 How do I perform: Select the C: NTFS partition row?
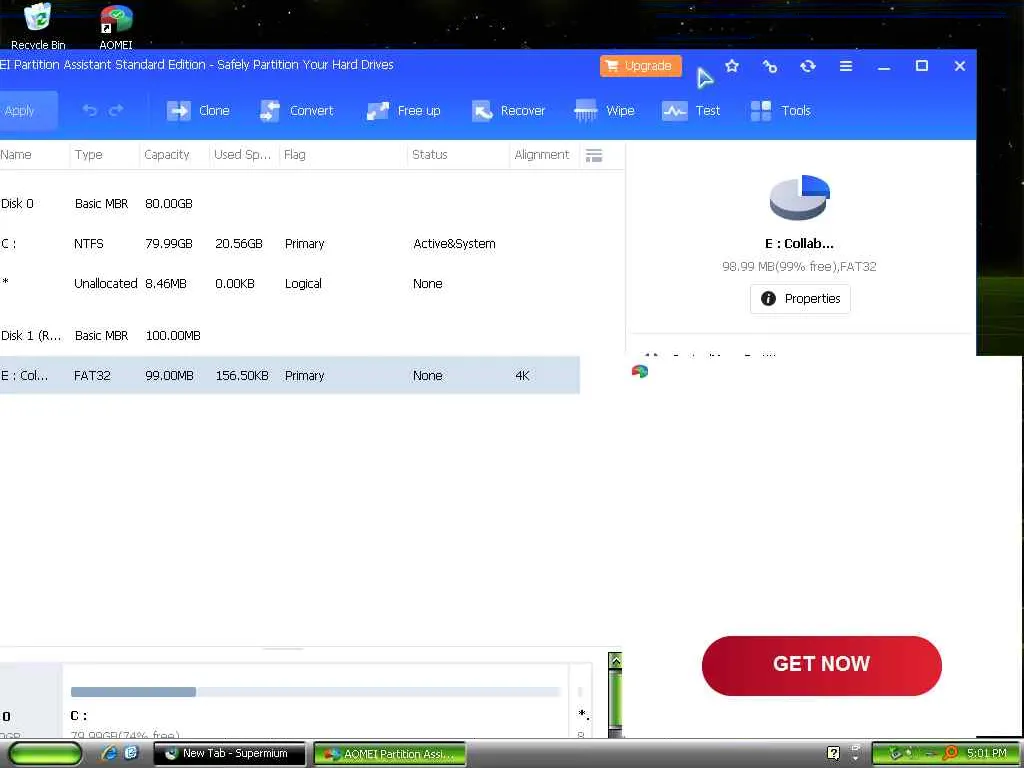click(x=290, y=244)
